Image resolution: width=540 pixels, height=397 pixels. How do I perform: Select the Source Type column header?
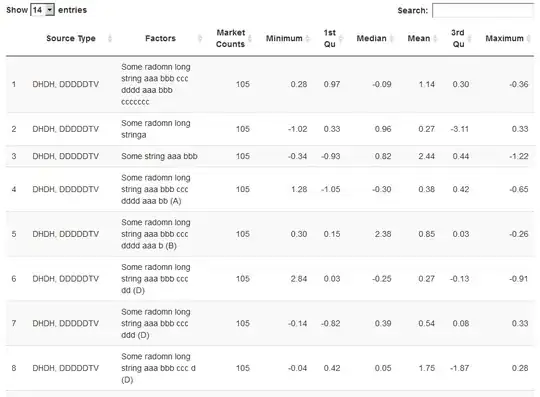tap(71, 38)
